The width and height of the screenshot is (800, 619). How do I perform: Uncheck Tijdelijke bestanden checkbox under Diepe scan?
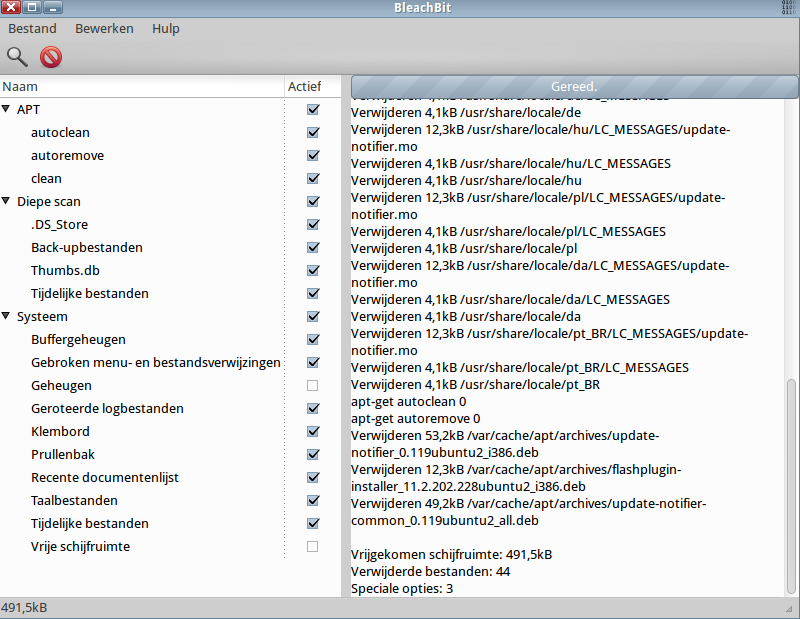pyautogui.click(x=313, y=293)
